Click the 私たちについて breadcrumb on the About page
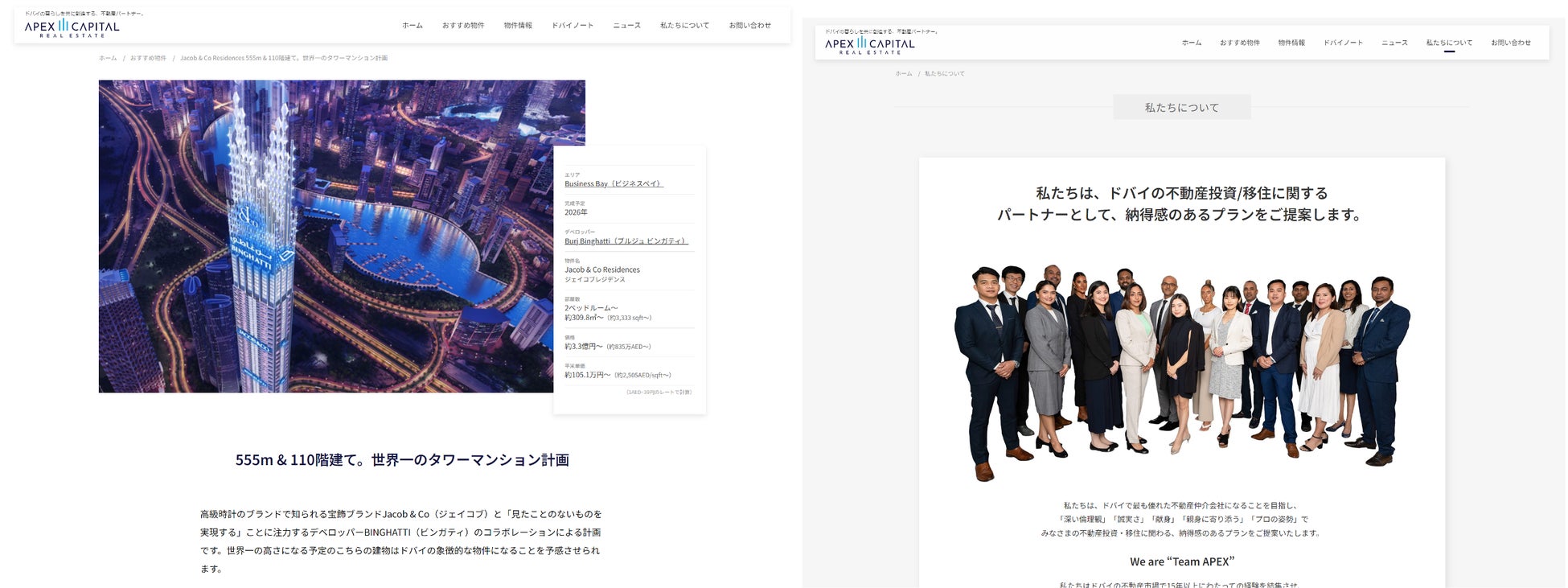1568x588 pixels. pos(945,73)
